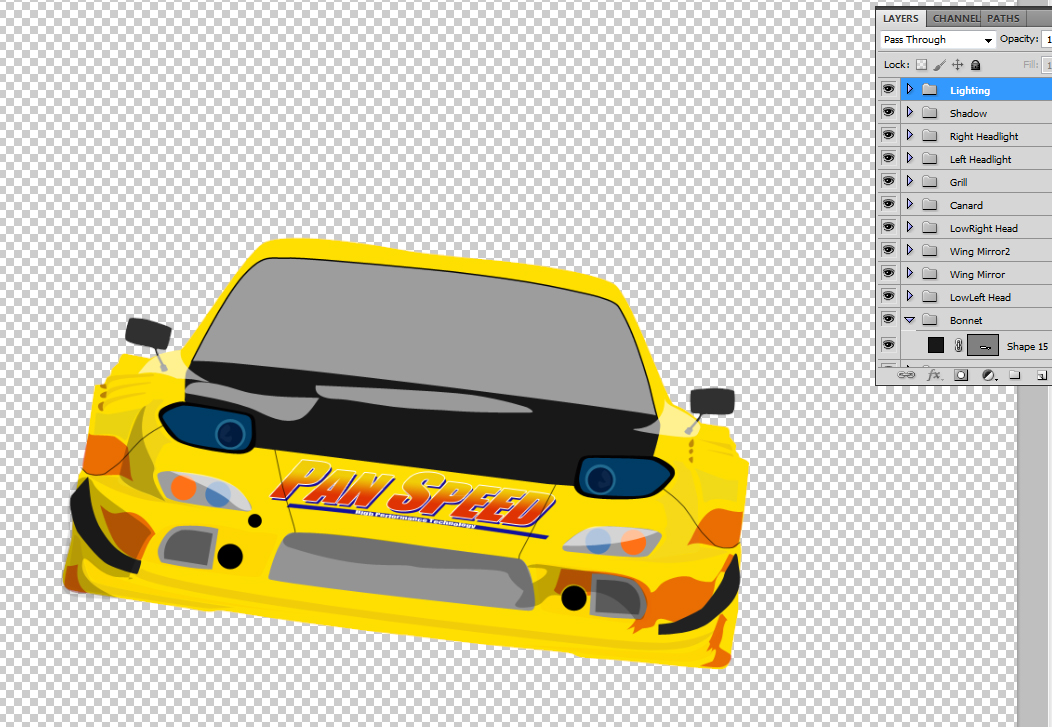Hide the Shape 15 layer

point(888,345)
